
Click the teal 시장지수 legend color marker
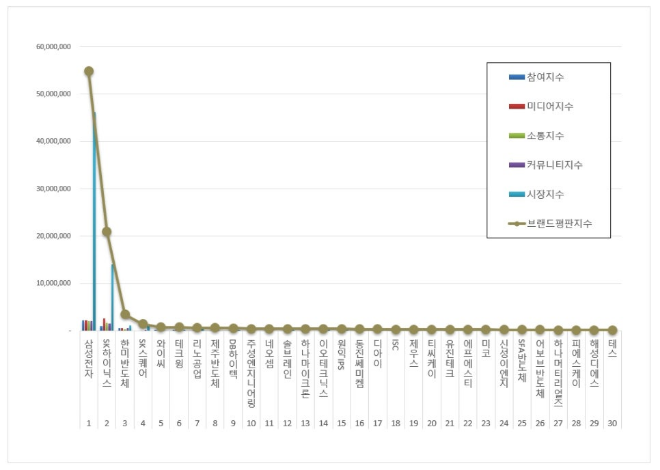516,194
